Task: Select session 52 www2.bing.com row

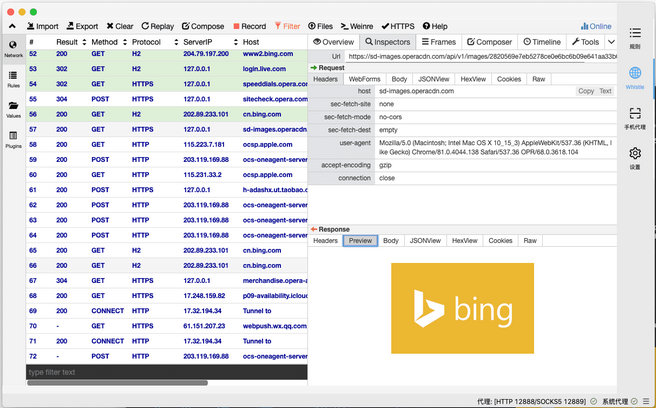Action: coord(167,54)
